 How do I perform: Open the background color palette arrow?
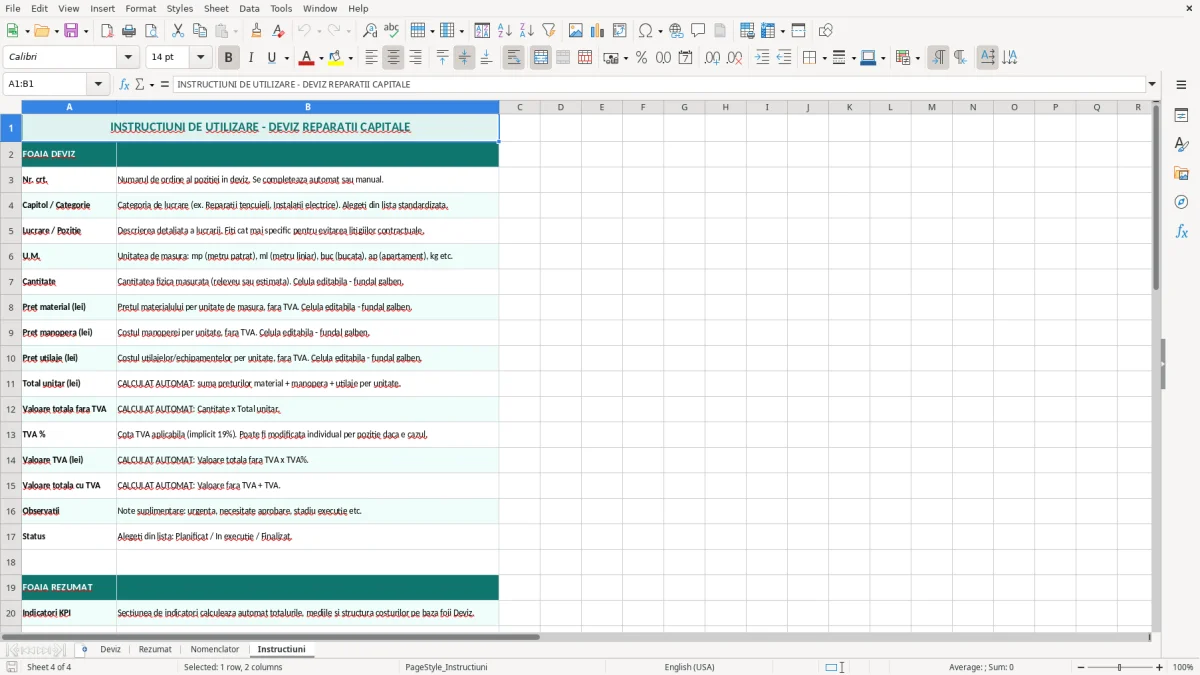click(x=351, y=58)
